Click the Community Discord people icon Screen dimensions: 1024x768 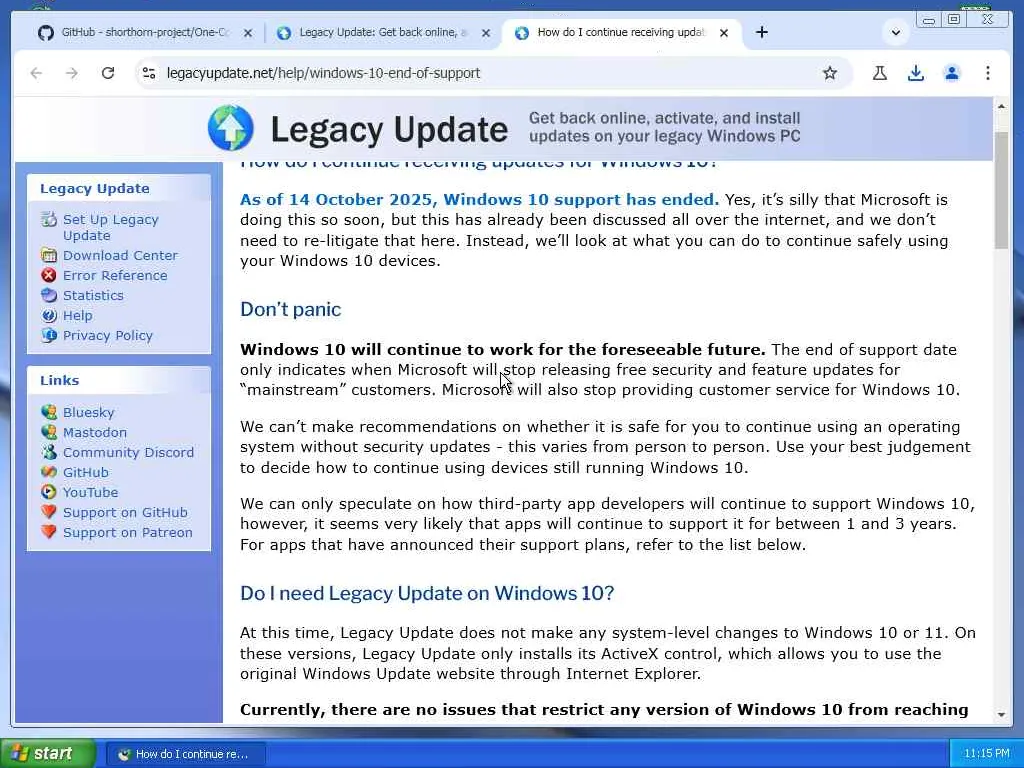point(49,452)
